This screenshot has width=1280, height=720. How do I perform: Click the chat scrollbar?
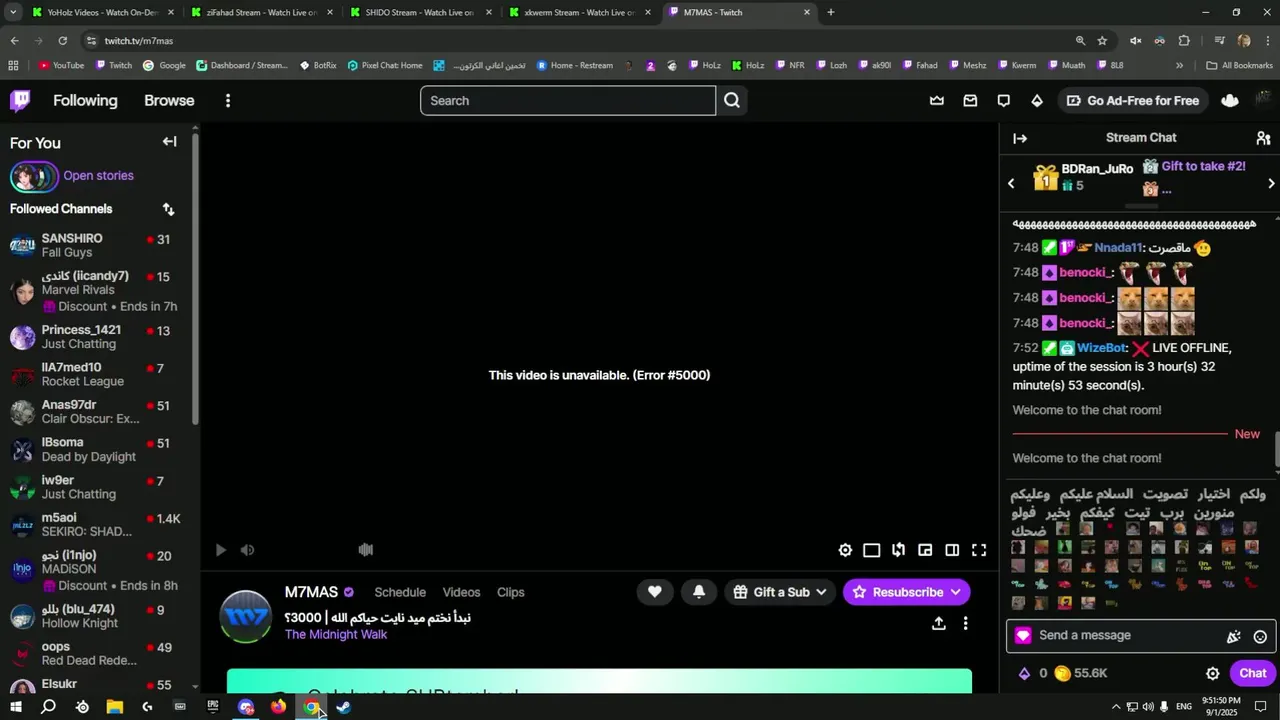pyautogui.click(x=1277, y=450)
